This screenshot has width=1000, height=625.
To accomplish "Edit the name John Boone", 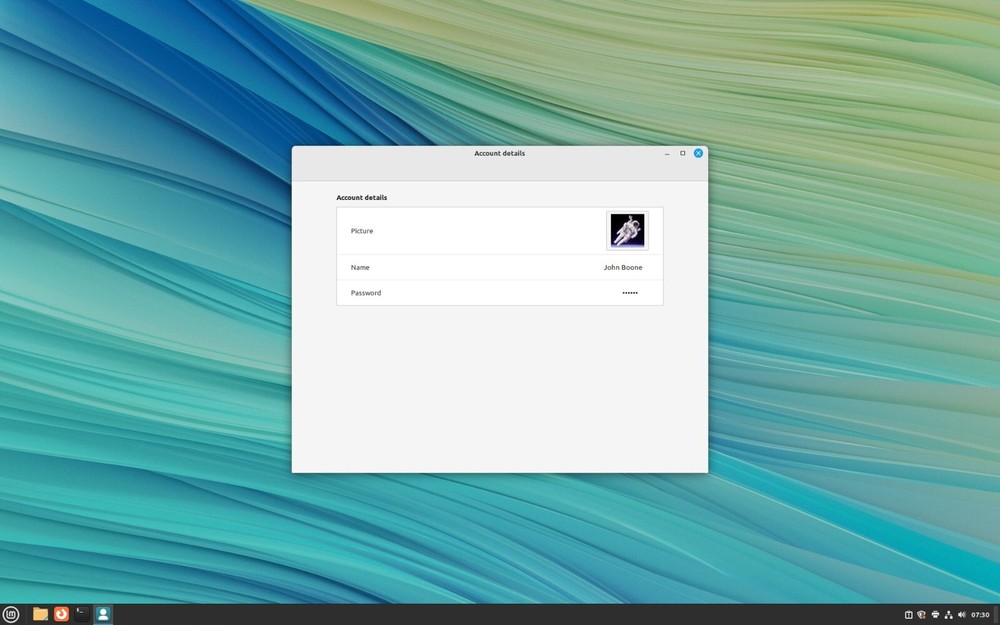I will pyautogui.click(x=623, y=267).
